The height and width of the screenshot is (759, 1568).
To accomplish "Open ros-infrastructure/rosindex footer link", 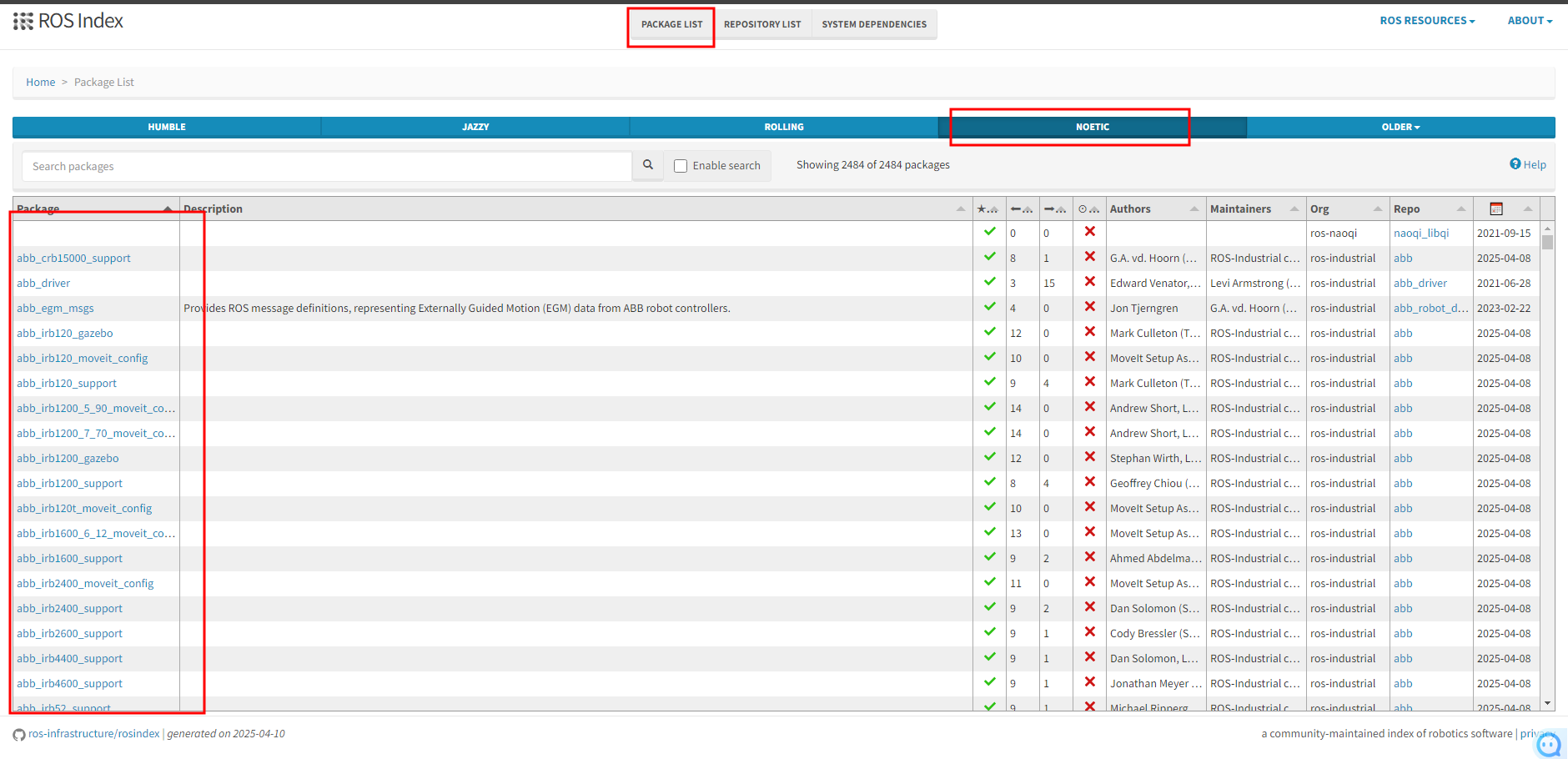I will pyautogui.click(x=93, y=734).
